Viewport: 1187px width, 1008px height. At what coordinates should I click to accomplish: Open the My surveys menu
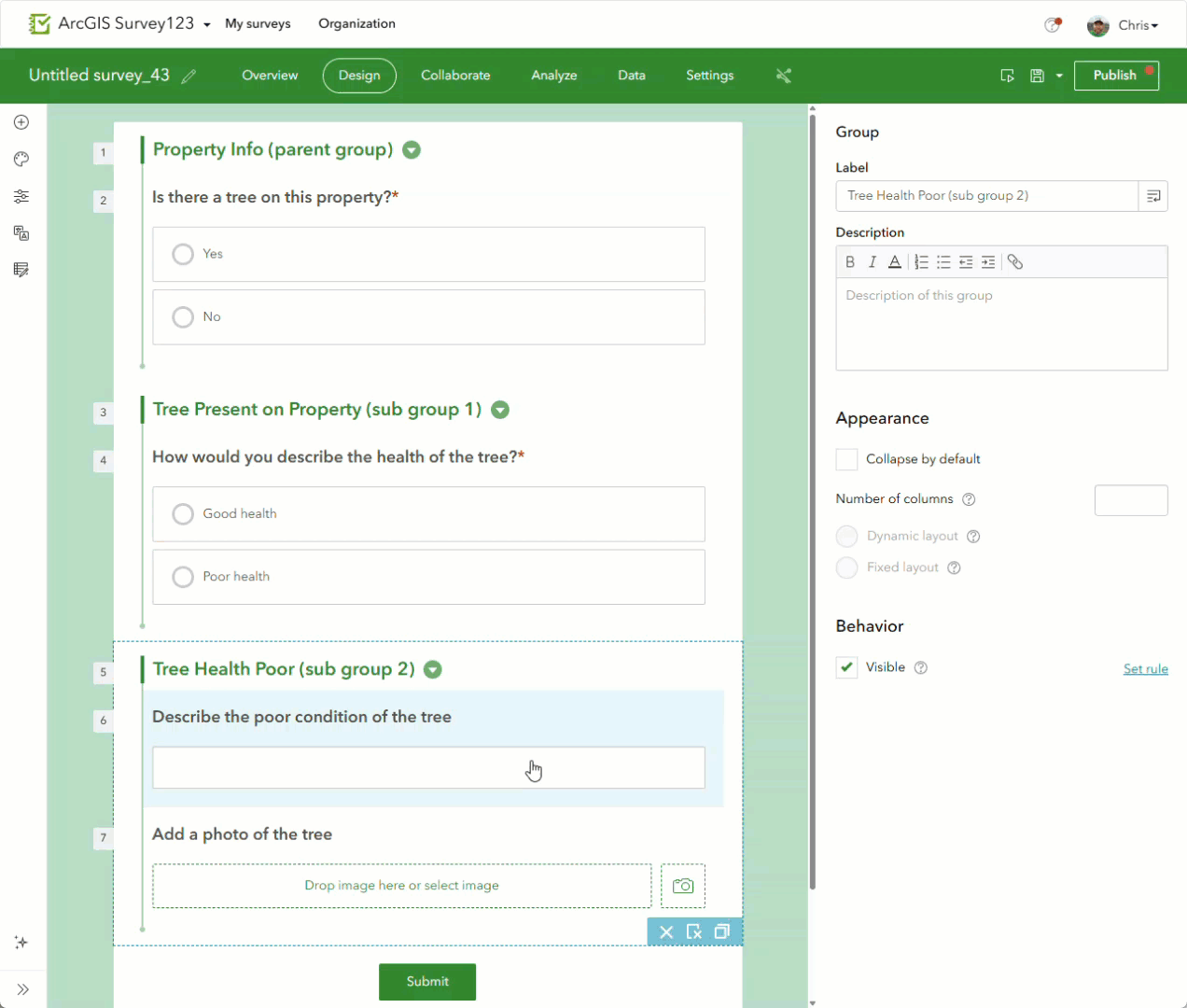pos(258,23)
